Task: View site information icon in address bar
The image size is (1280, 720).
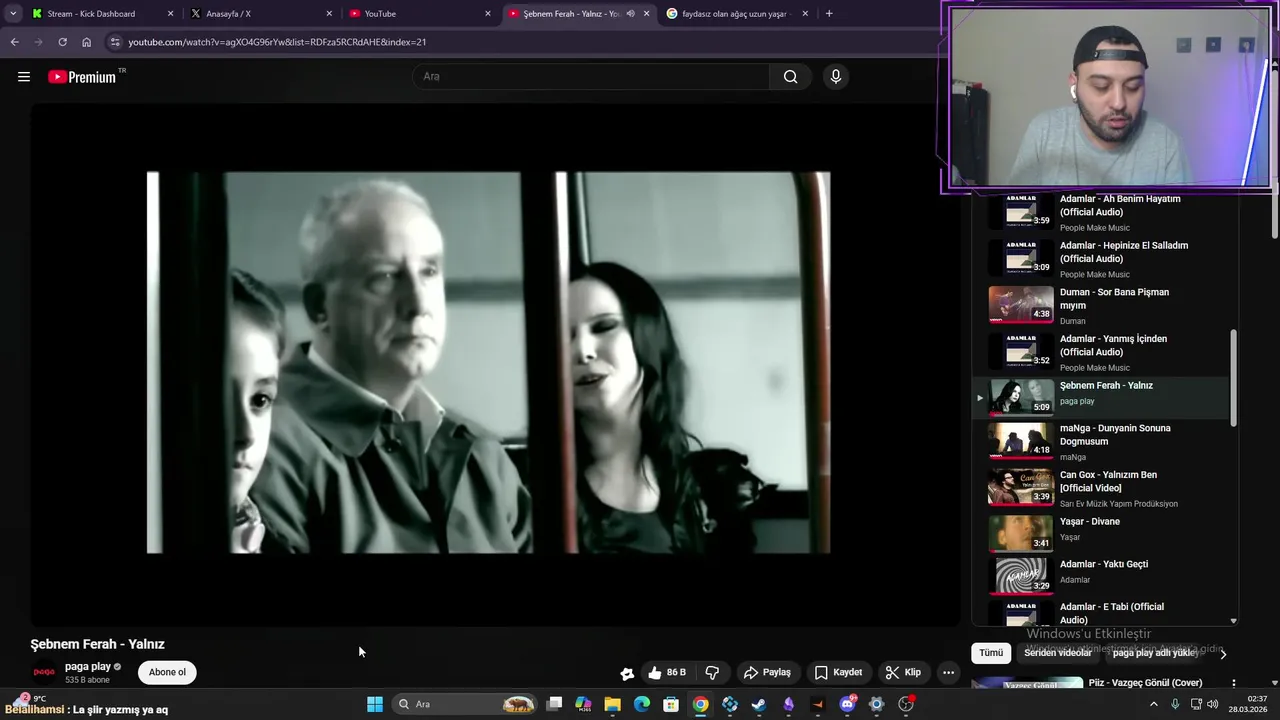Action: pos(114,42)
